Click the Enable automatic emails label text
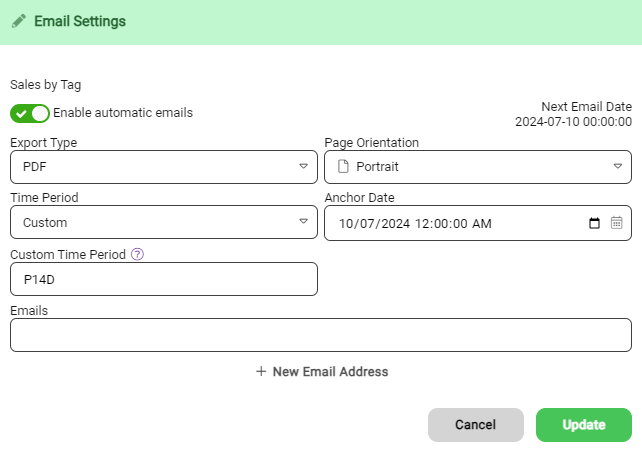Image resolution: width=642 pixels, height=453 pixels. 123,113
